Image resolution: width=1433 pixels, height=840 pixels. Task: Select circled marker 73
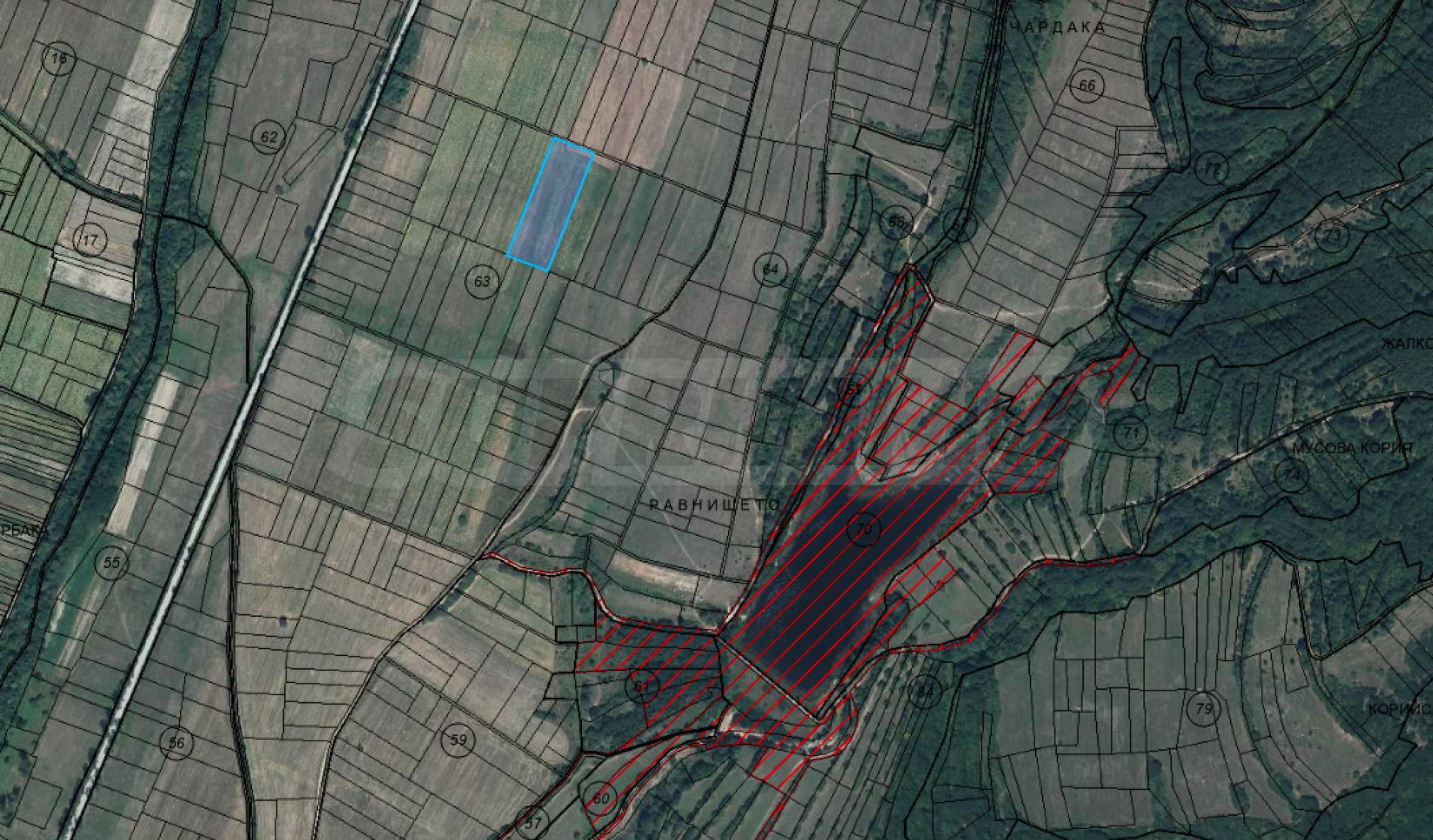point(1333,235)
